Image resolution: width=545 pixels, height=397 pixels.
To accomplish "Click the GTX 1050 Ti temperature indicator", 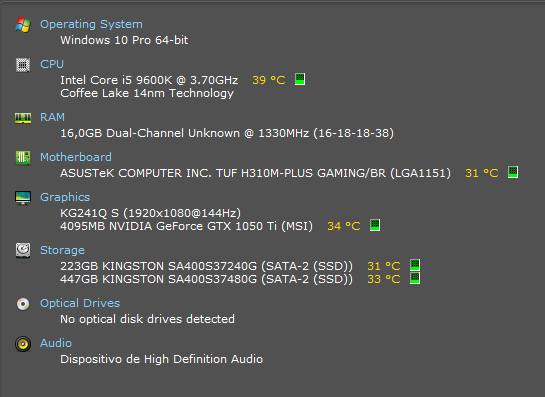I will [x=375, y=225].
